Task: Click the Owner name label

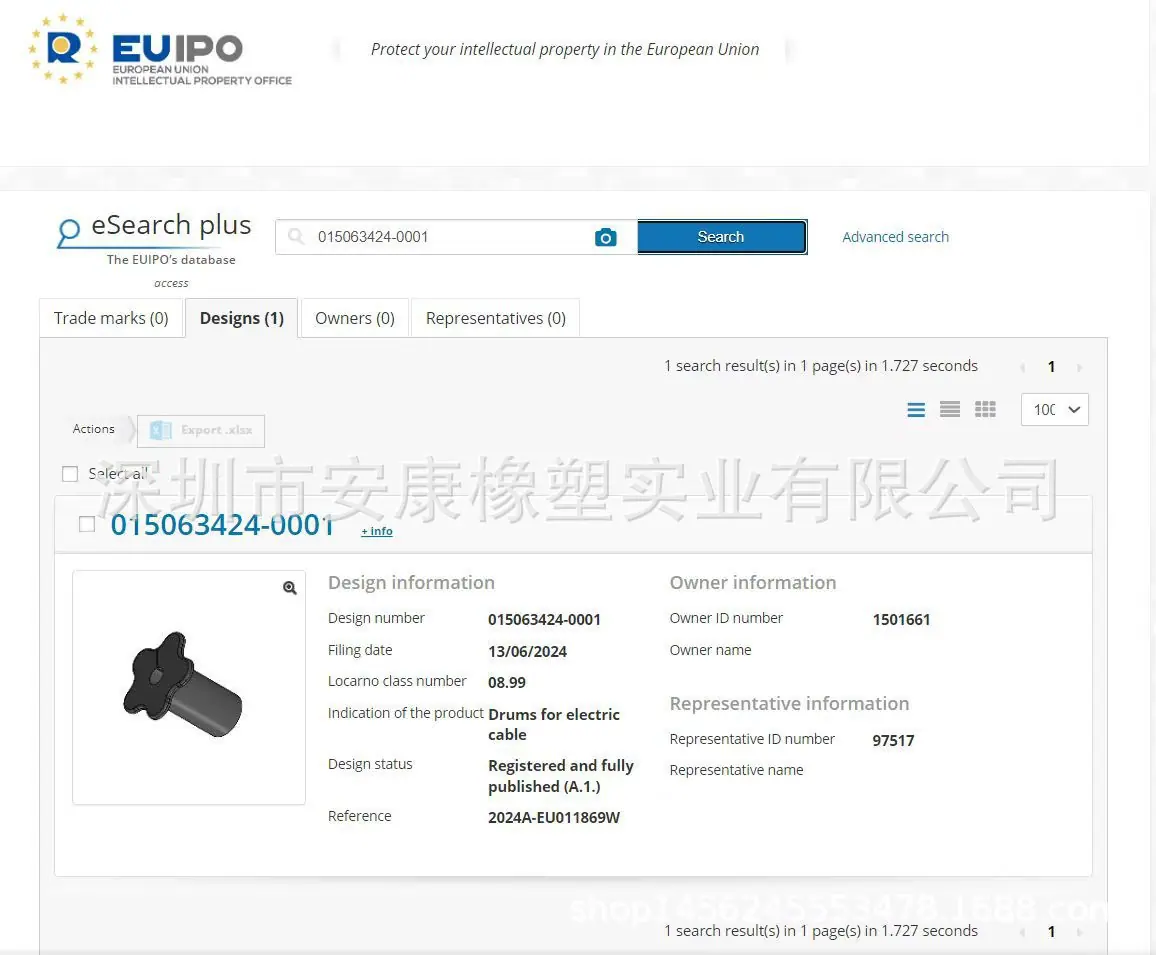Action: pyautogui.click(x=710, y=650)
